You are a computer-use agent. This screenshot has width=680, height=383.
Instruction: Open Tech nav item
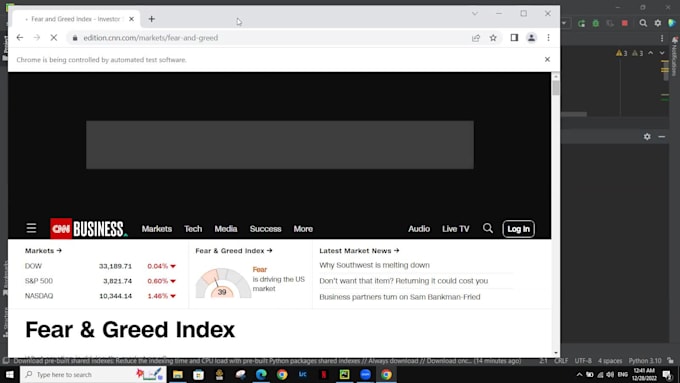[193, 229]
